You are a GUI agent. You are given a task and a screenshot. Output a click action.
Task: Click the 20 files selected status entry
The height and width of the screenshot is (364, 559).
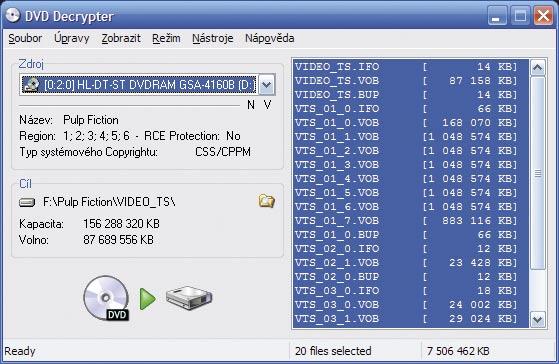coord(333,351)
